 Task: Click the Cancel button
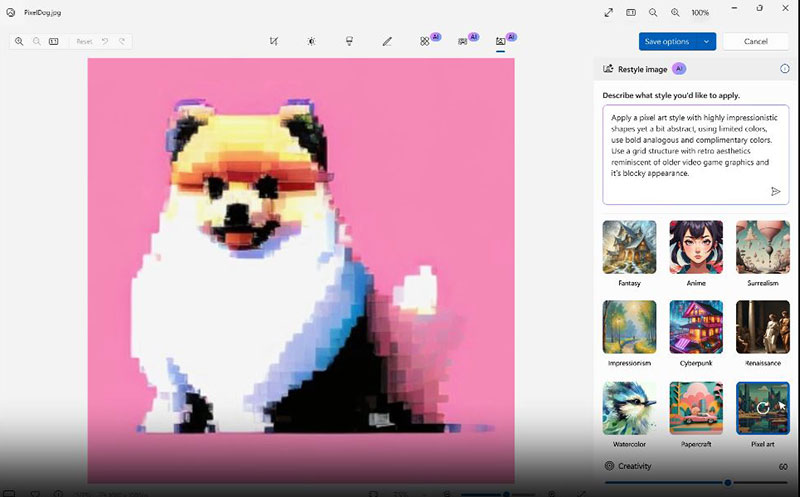pos(756,41)
